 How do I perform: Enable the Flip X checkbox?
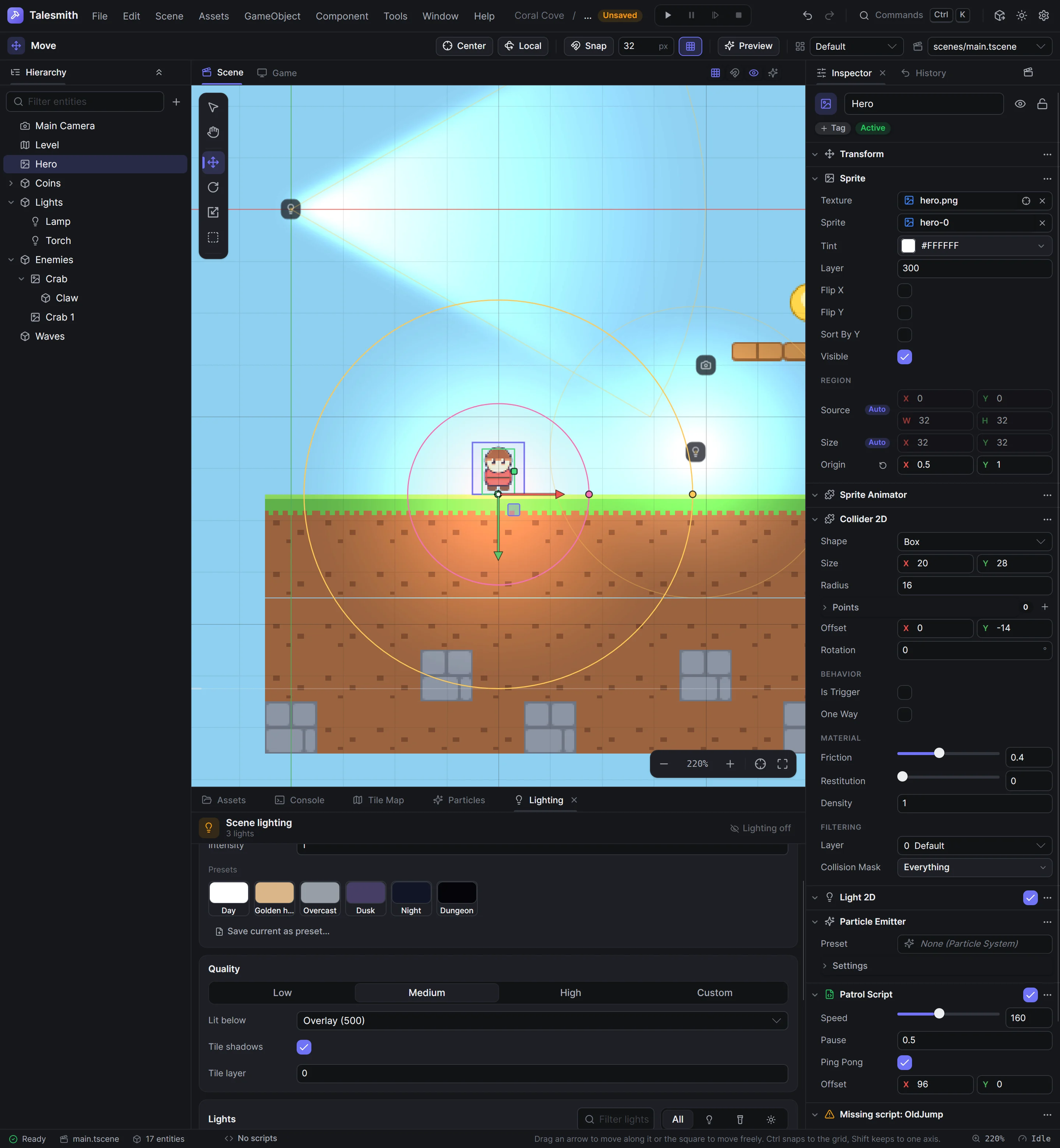904,291
